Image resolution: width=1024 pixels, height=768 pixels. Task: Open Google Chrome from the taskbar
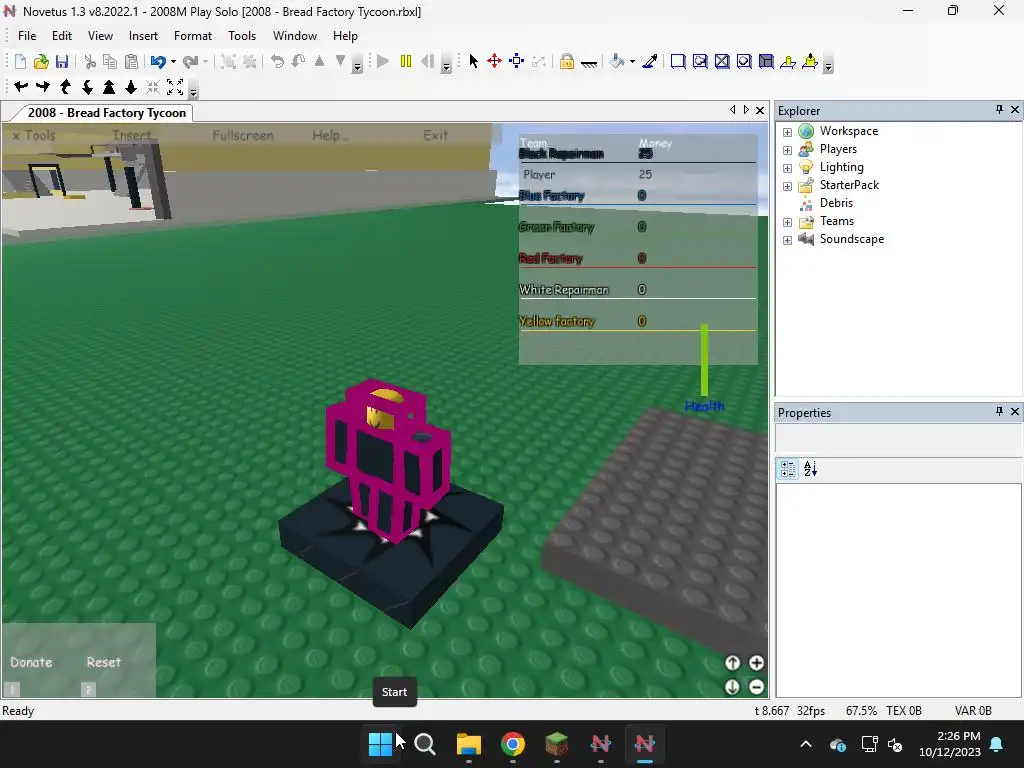(513, 744)
